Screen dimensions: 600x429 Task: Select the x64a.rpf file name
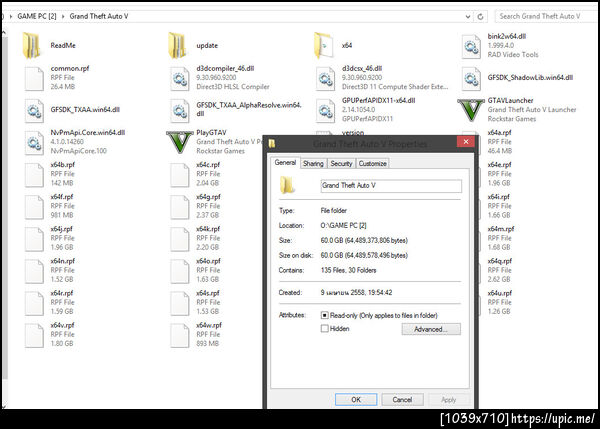[x=499, y=132]
